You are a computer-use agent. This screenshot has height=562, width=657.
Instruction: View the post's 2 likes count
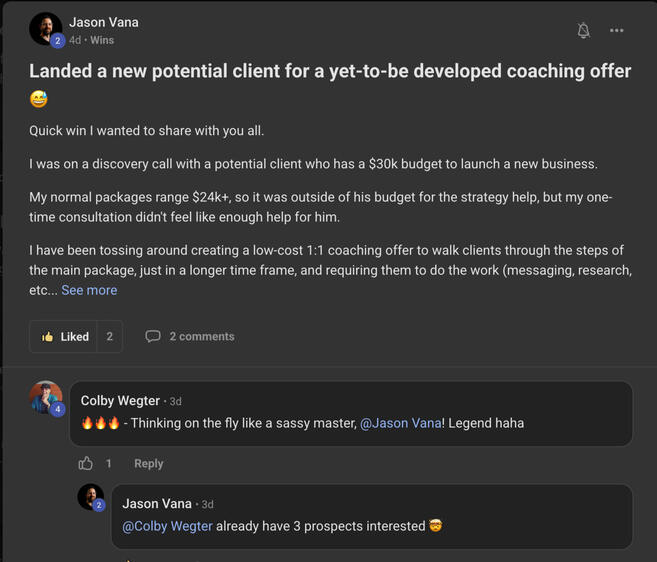point(110,337)
